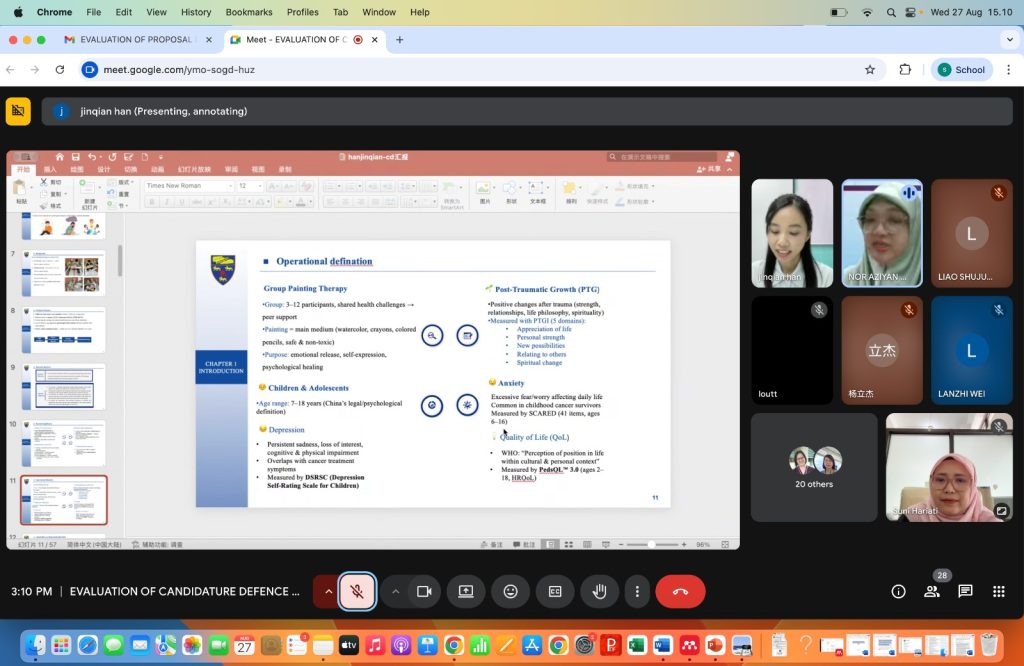Turn on the camera in Meet
1024x666 pixels.
(x=423, y=591)
